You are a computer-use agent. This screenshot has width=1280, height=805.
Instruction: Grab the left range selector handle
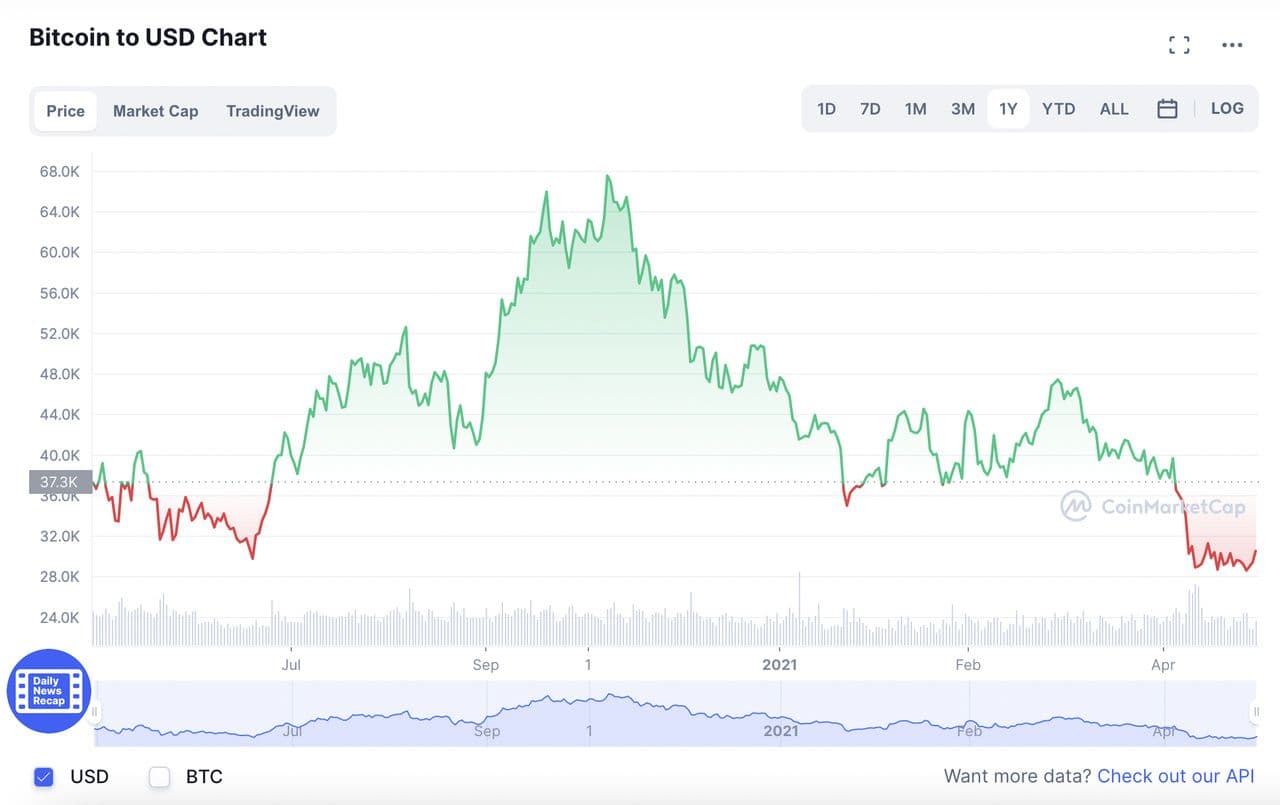(x=96, y=712)
